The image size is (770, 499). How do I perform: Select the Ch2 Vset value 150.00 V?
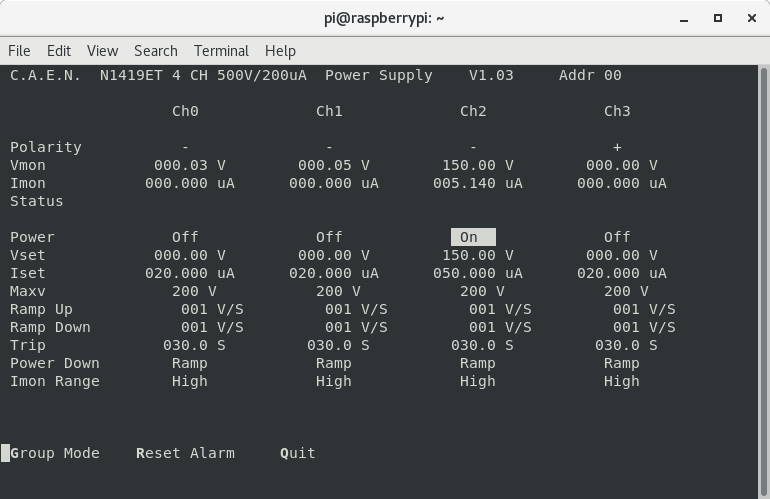pos(477,255)
